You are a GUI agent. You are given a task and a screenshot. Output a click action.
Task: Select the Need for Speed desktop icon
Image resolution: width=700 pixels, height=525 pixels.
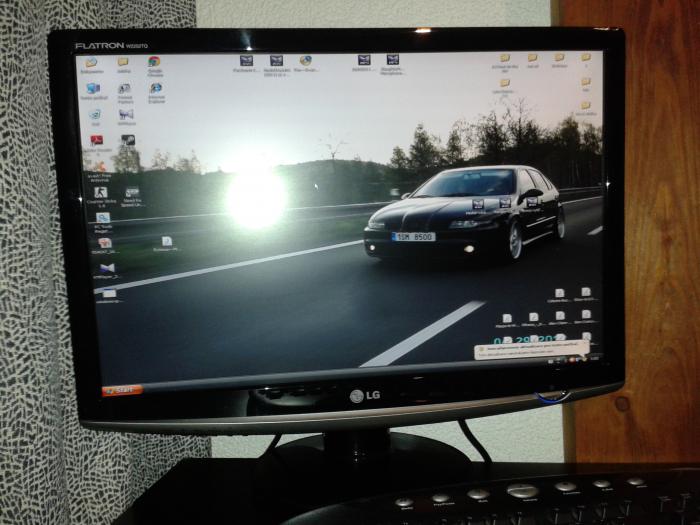click(132, 192)
